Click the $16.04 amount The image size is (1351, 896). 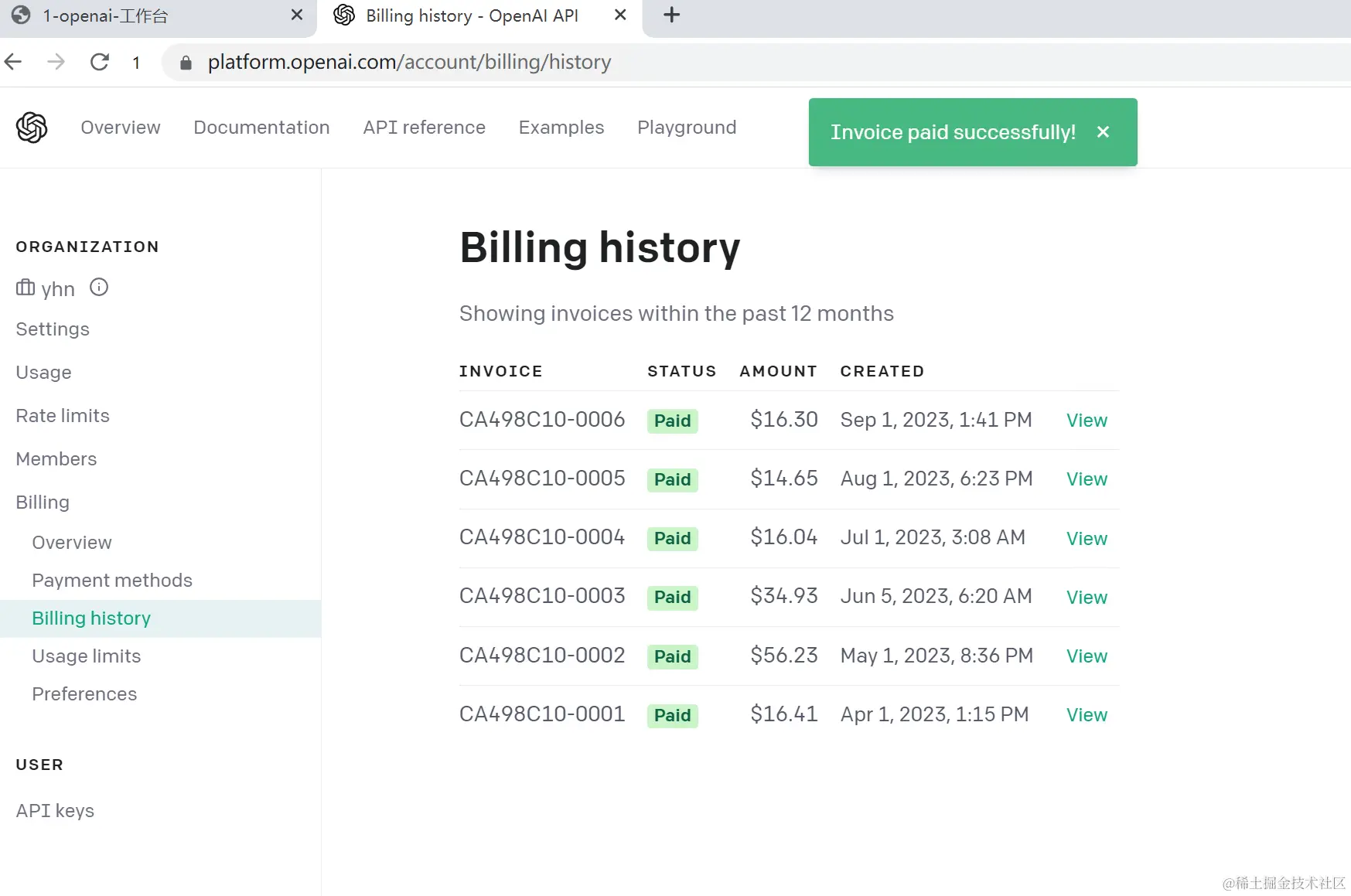[x=784, y=537]
